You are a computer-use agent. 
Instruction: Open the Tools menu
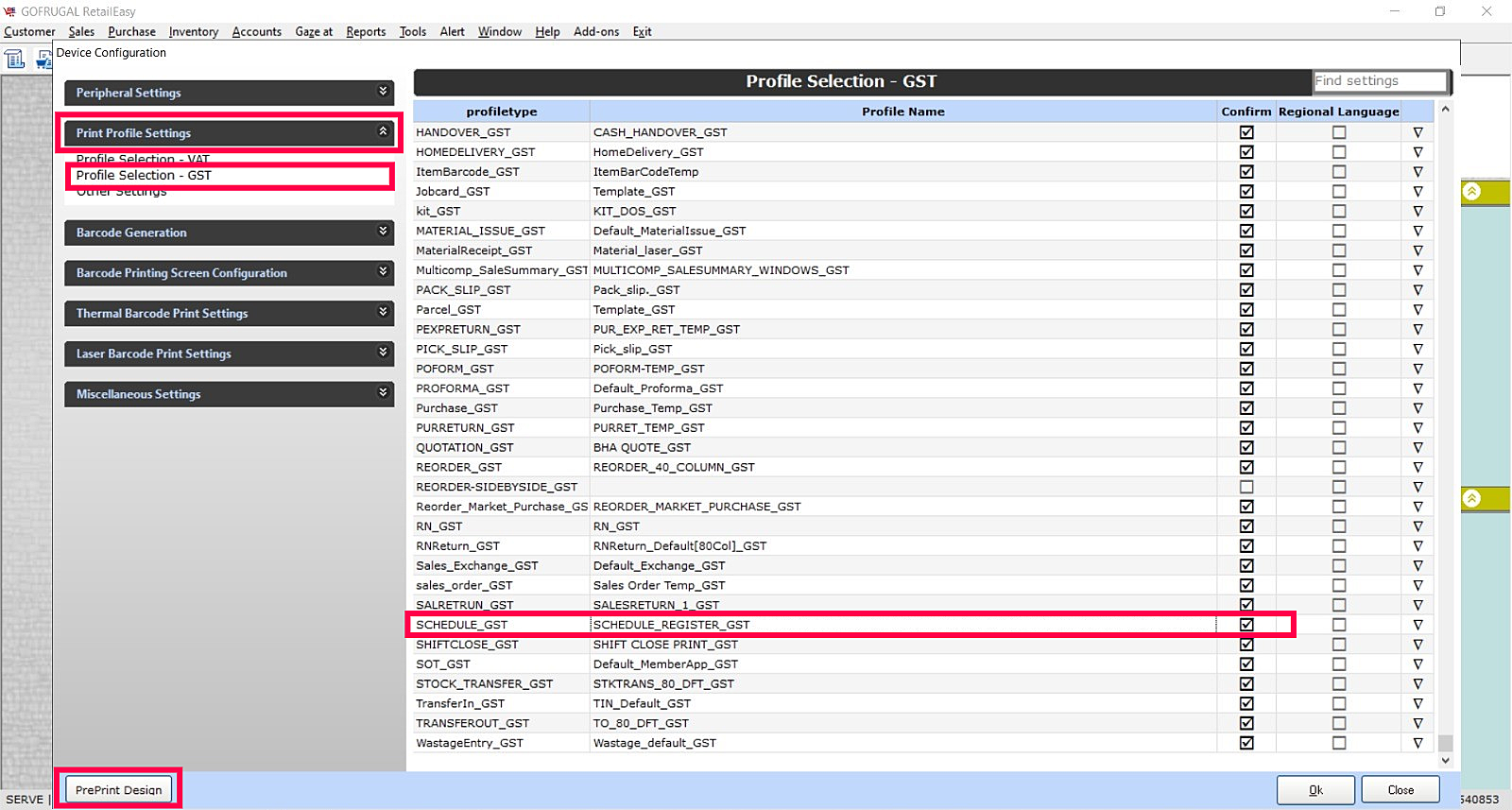413,31
